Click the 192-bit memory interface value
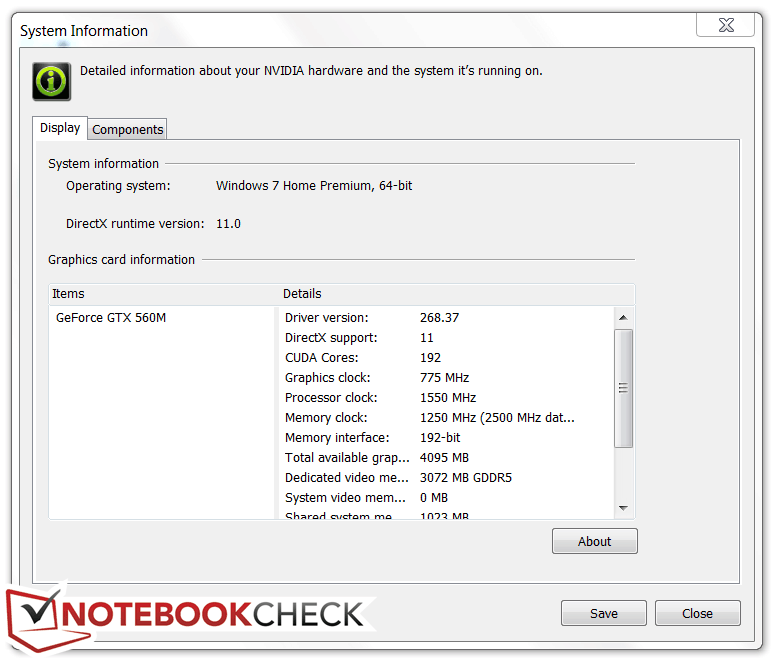Image resolution: width=774 pixels, height=659 pixels. point(440,437)
